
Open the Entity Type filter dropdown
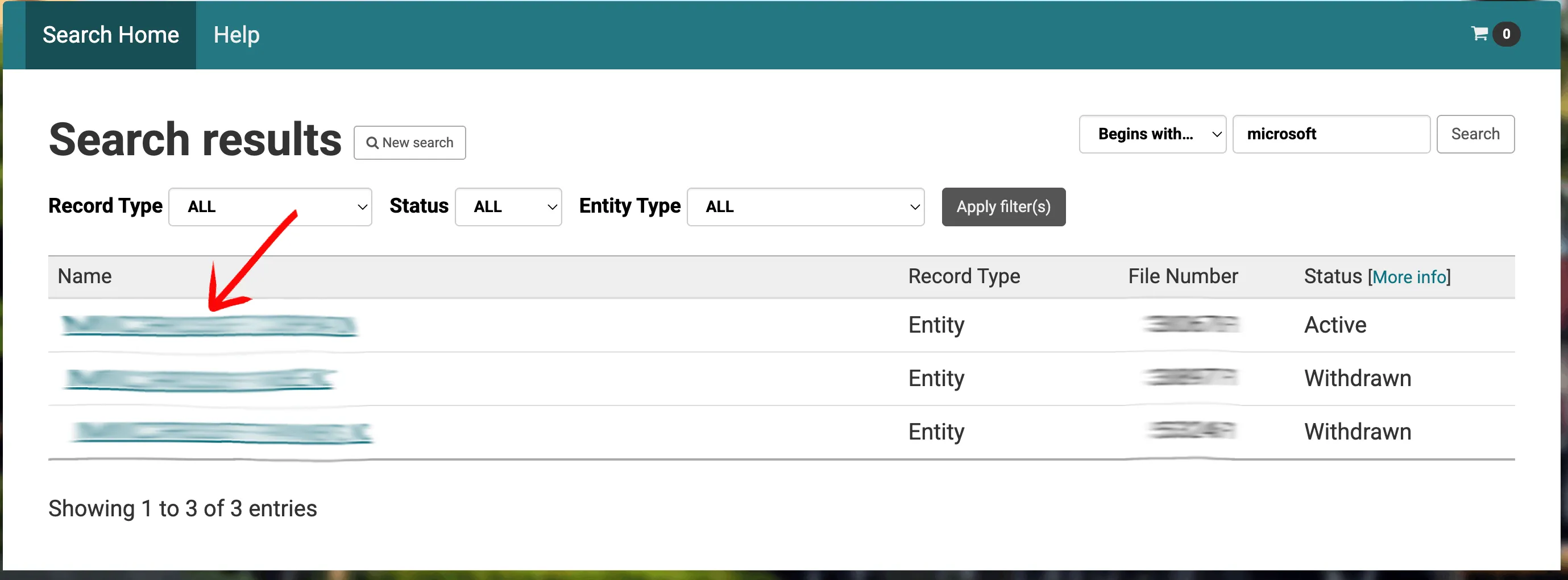tap(805, 207)
